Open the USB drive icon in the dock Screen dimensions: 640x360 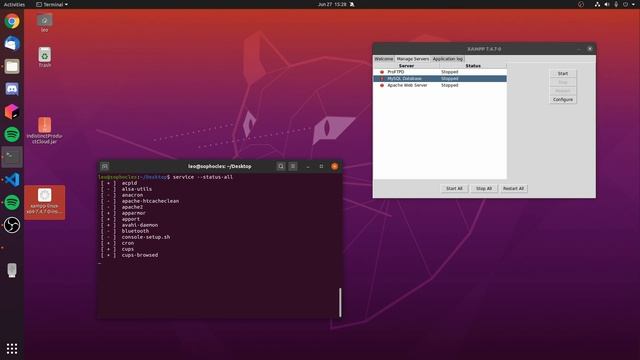pyautogui.click(x=12, y=270)
